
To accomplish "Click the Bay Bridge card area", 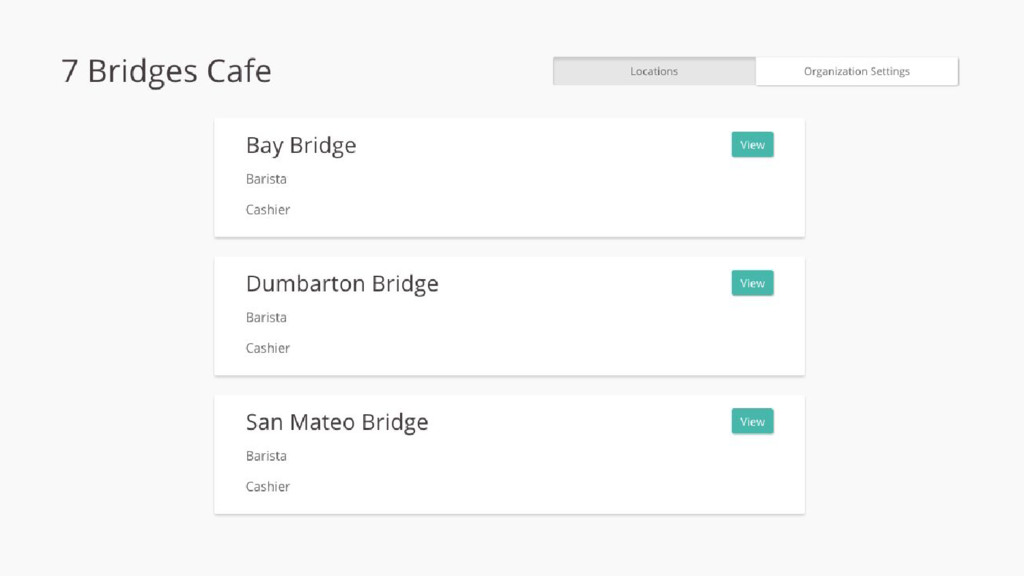I will click(x=509, y=178).
